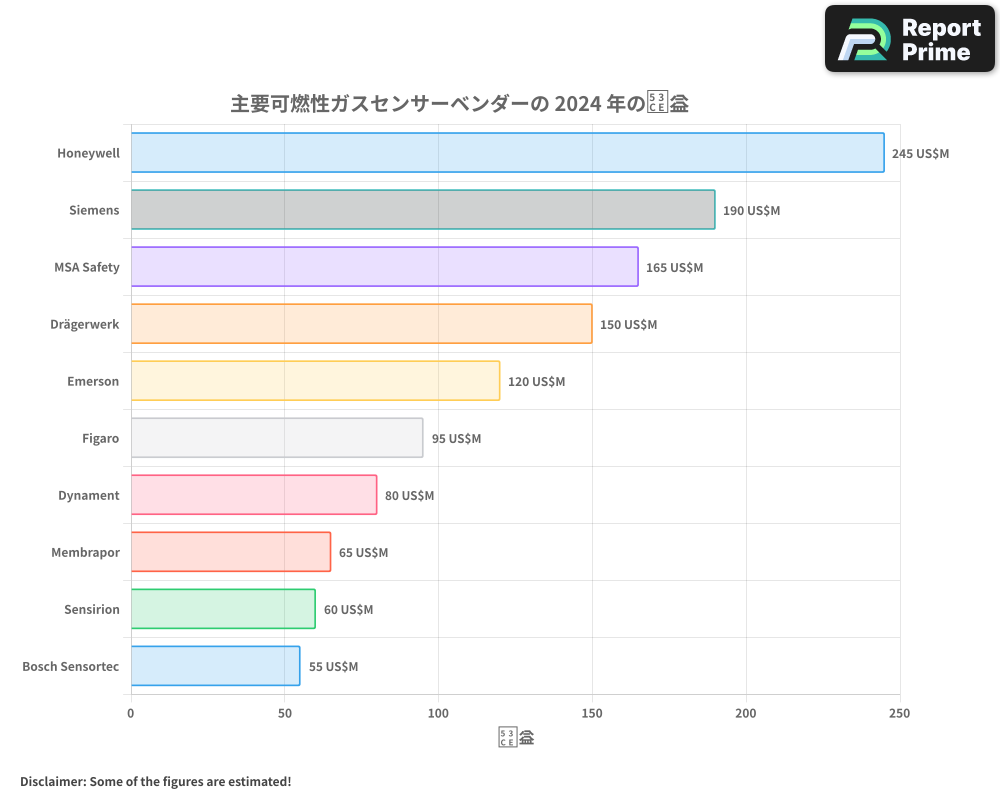The image size is (1000, 800).
Task: Click the Dynament bar
Action: (253, 495)
